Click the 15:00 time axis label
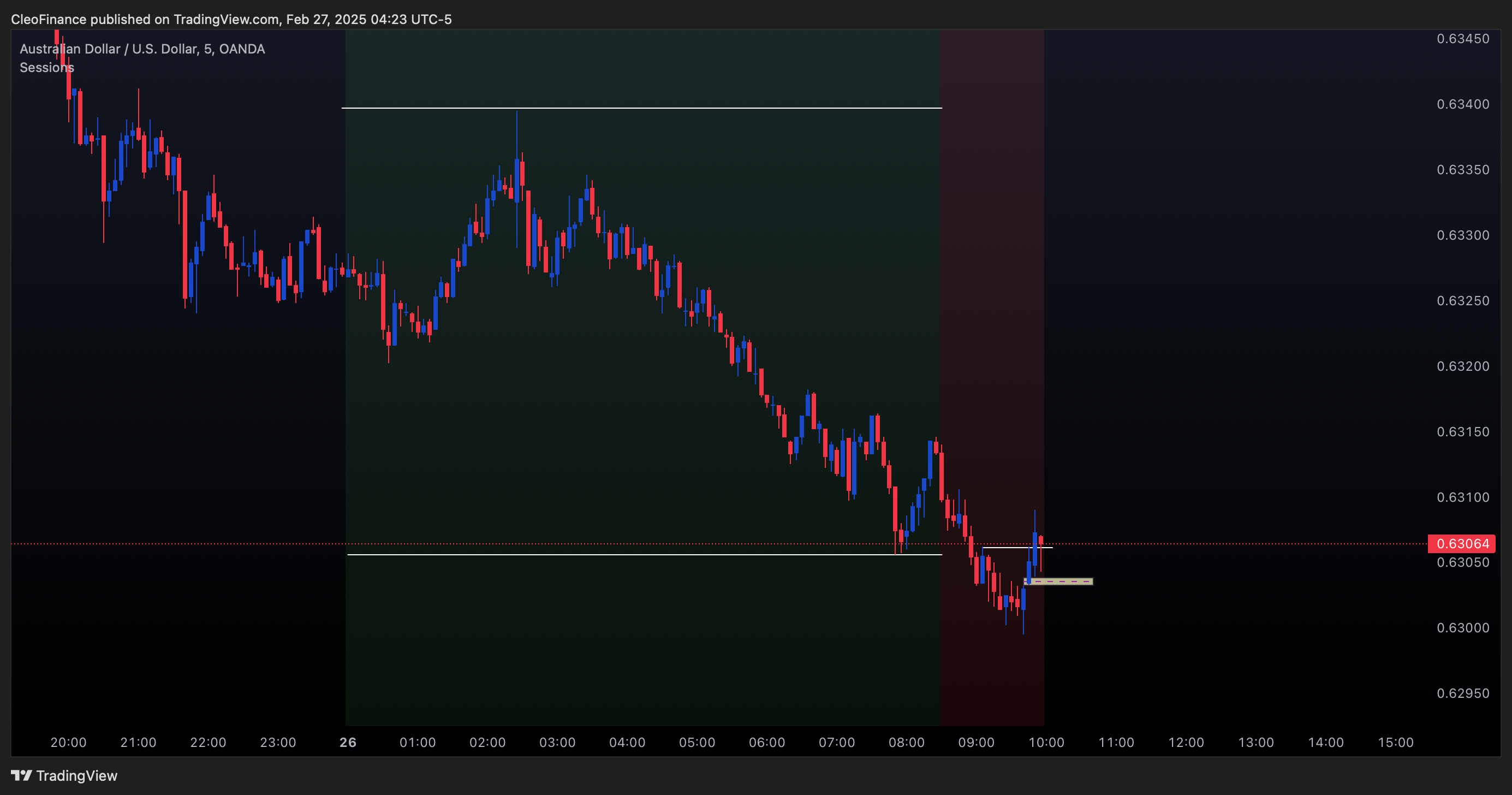Viewport: 1512px width, 795px height. pyautogui.click(x=1396, y=742)
